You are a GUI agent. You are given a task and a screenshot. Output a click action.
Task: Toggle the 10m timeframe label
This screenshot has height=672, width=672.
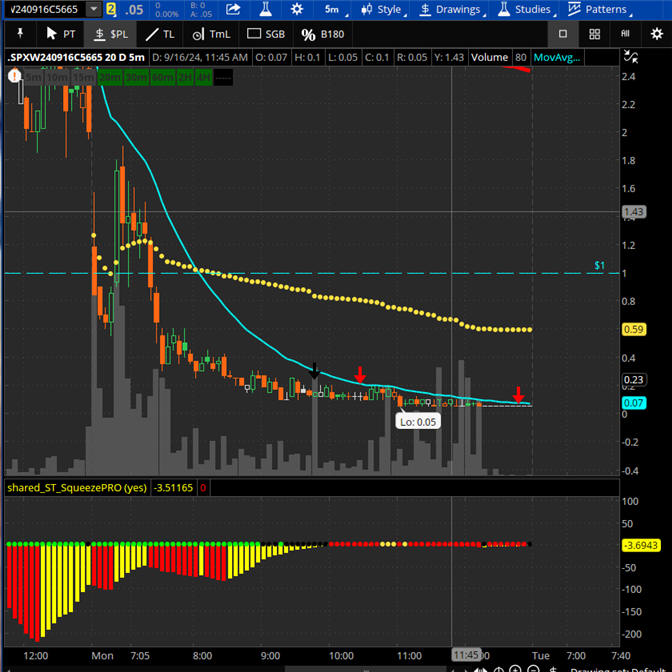58,78
